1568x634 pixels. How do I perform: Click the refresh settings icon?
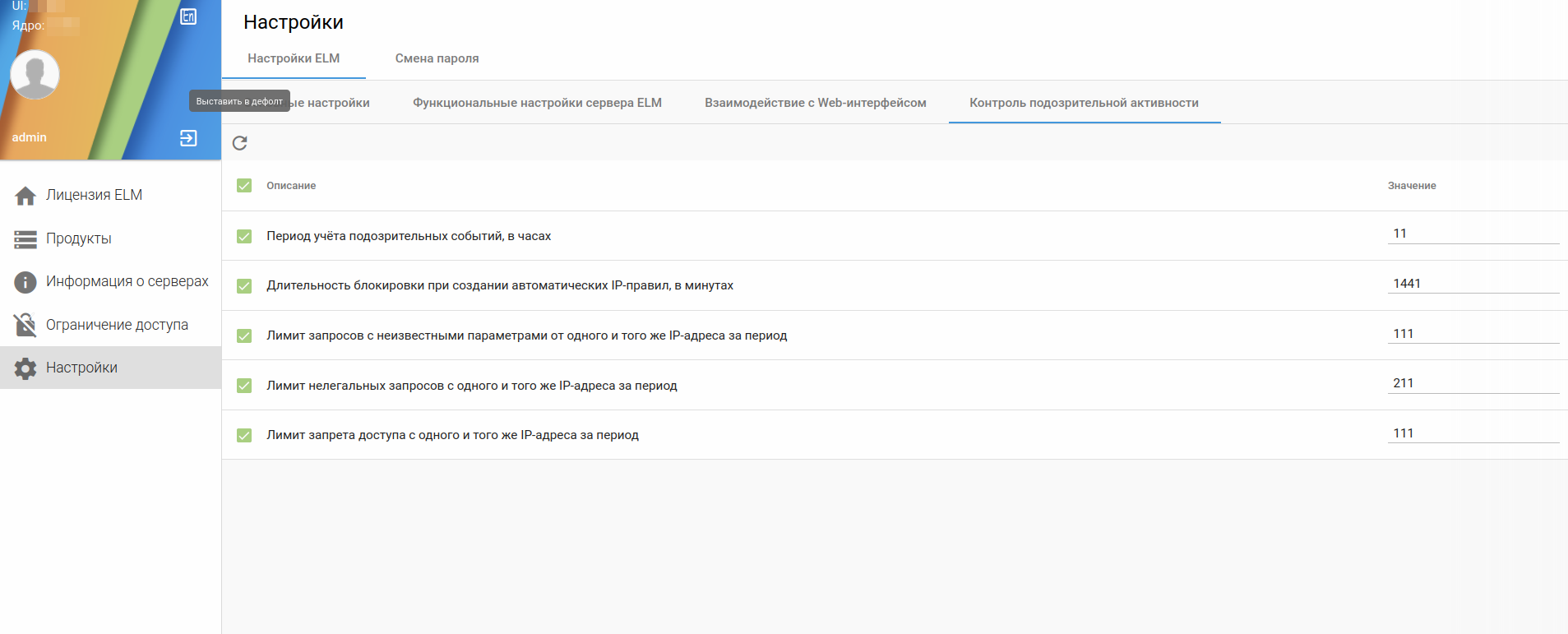coord(240,143)
